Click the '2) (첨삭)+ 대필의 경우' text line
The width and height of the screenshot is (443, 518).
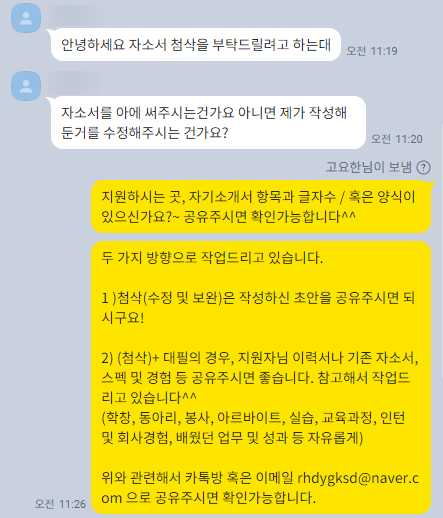[x=260, y=358]
